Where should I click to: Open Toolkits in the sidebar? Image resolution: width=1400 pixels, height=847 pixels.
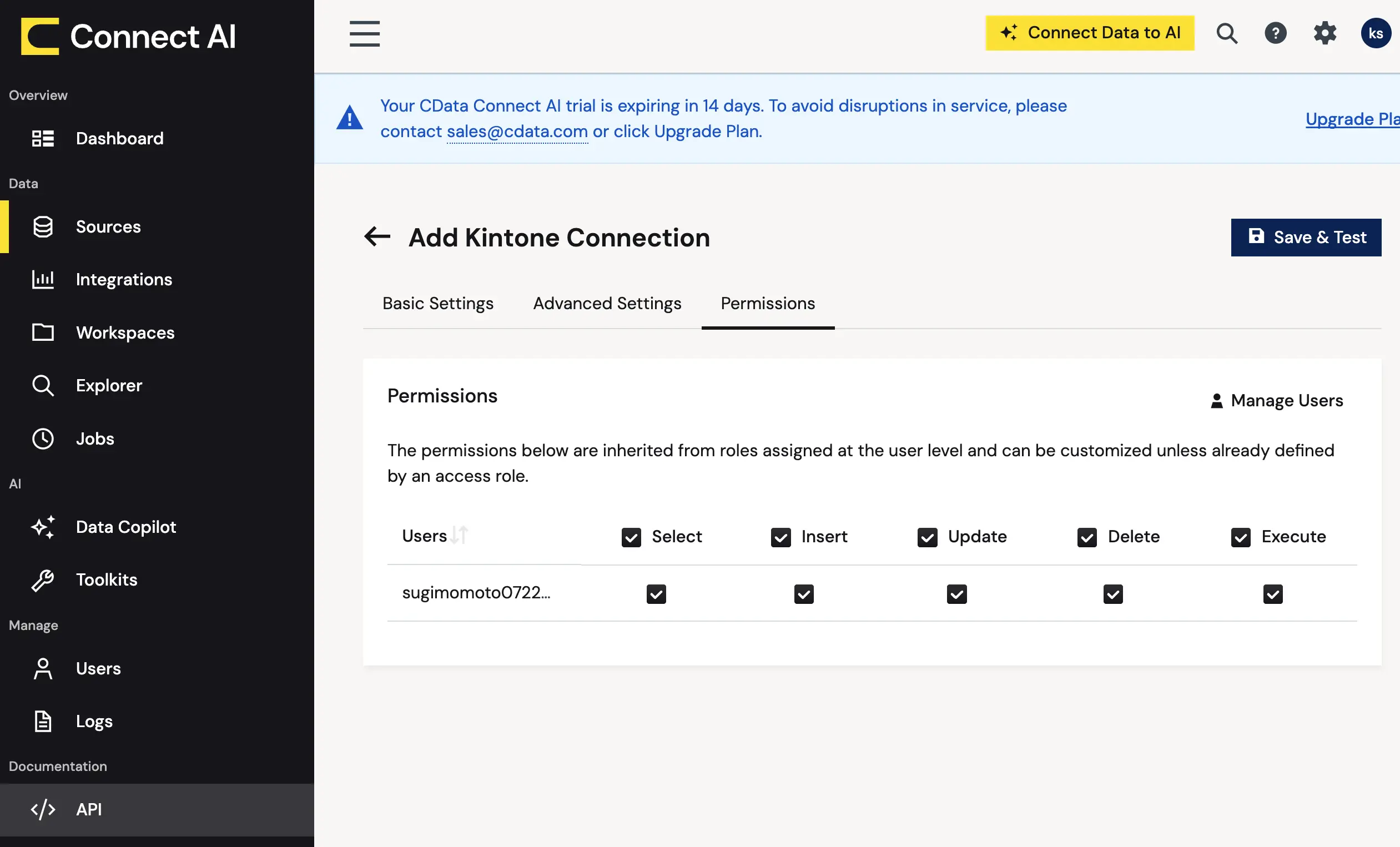point(157,581)
